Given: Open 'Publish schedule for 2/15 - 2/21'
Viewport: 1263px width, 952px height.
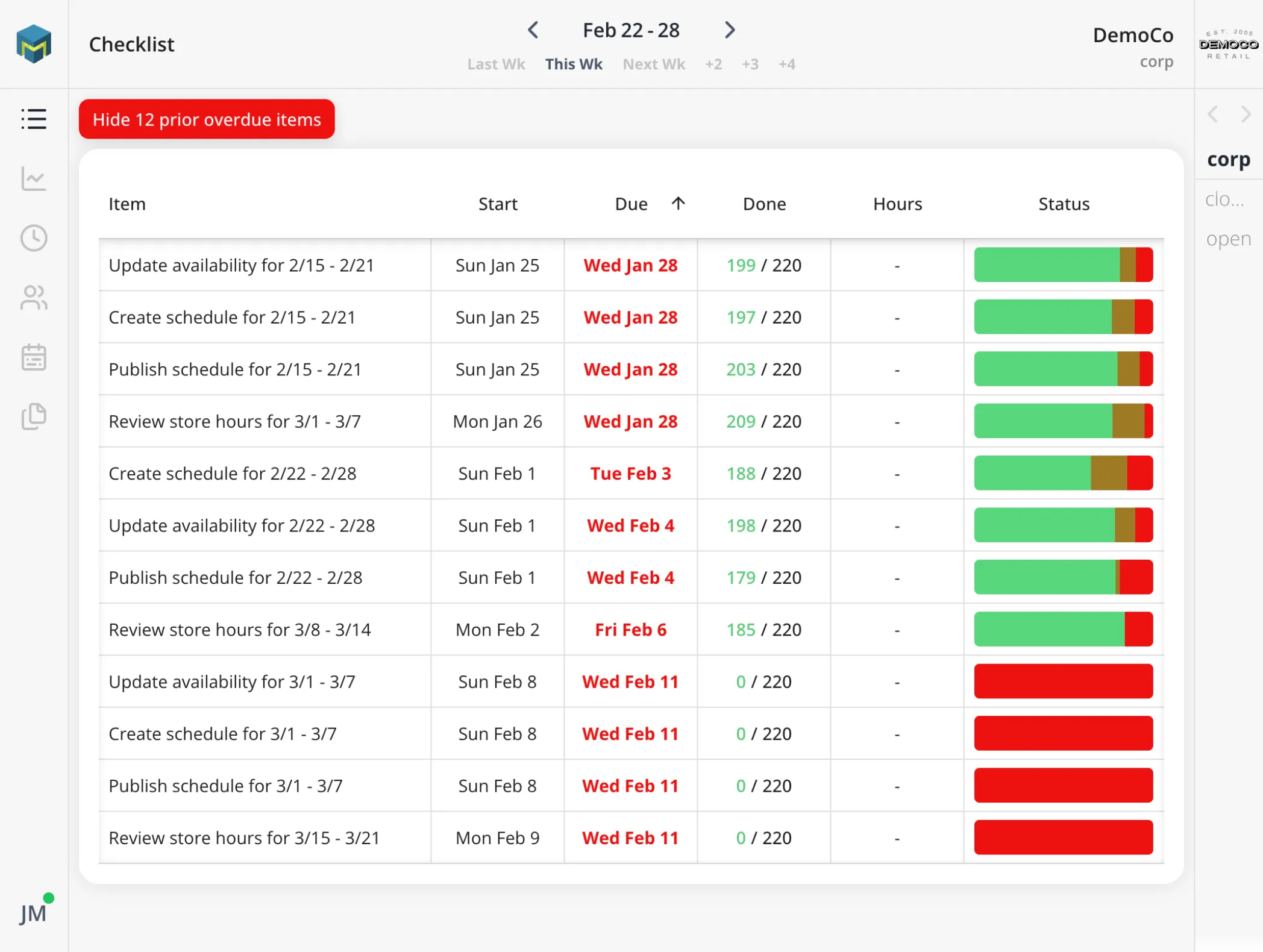Looking at the screenshot, I should click(x=235, y=369).
